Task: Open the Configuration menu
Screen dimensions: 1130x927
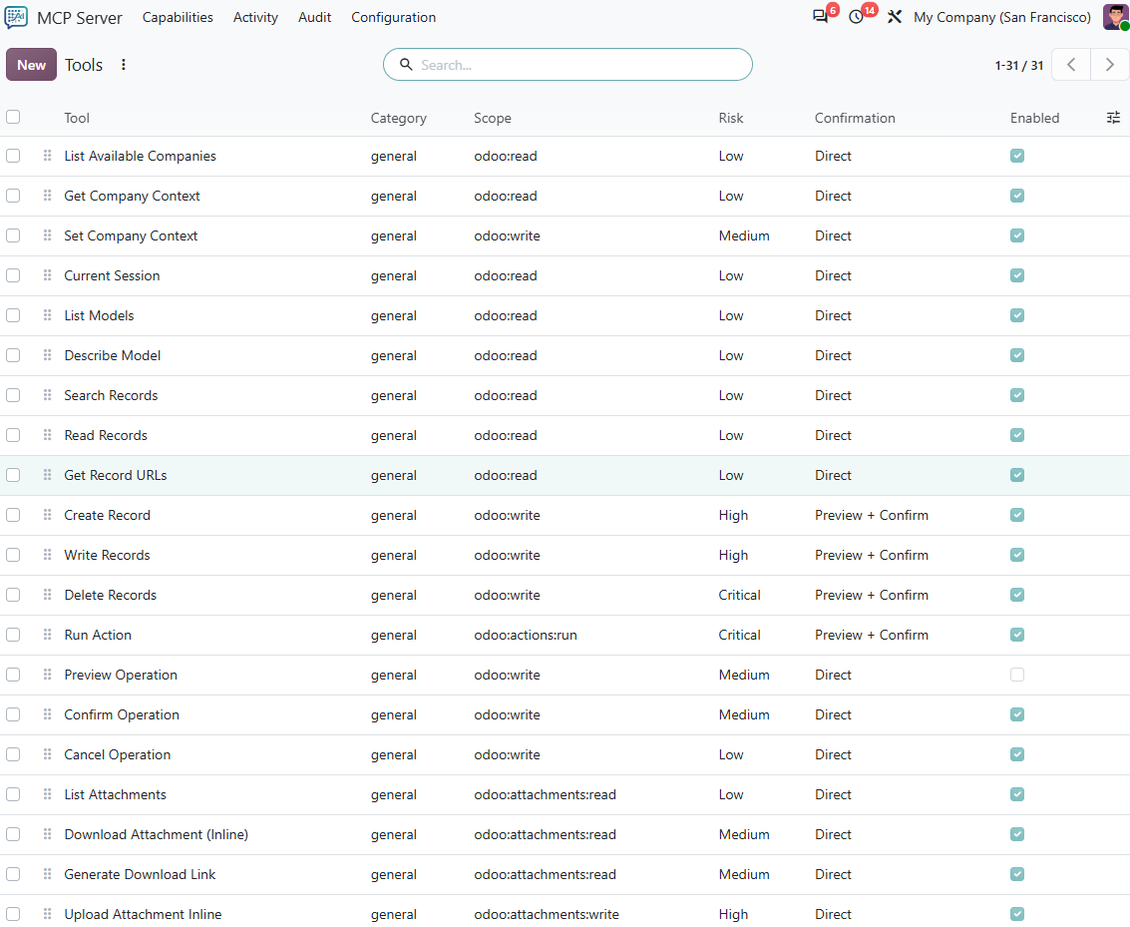Action: pos(393,17)
